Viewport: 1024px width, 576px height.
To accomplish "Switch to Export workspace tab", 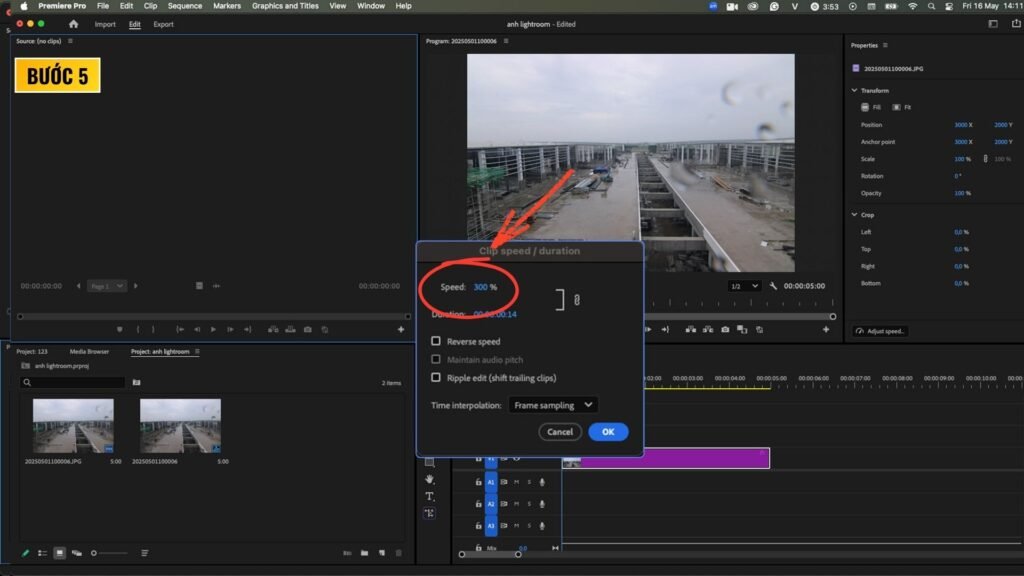I will pos(163,24).
